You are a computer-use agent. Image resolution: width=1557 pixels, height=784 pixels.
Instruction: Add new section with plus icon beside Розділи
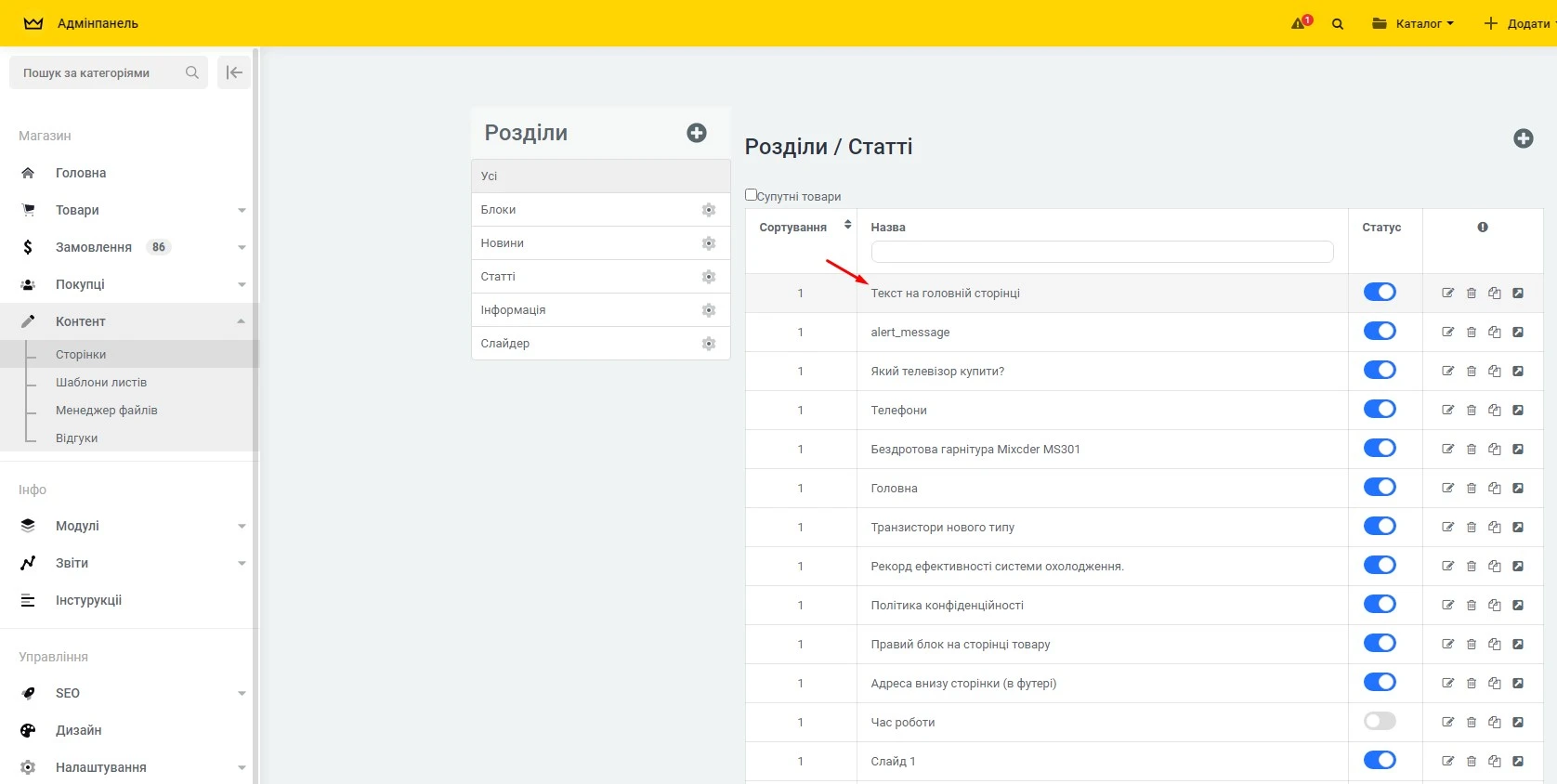pos(696,133)
